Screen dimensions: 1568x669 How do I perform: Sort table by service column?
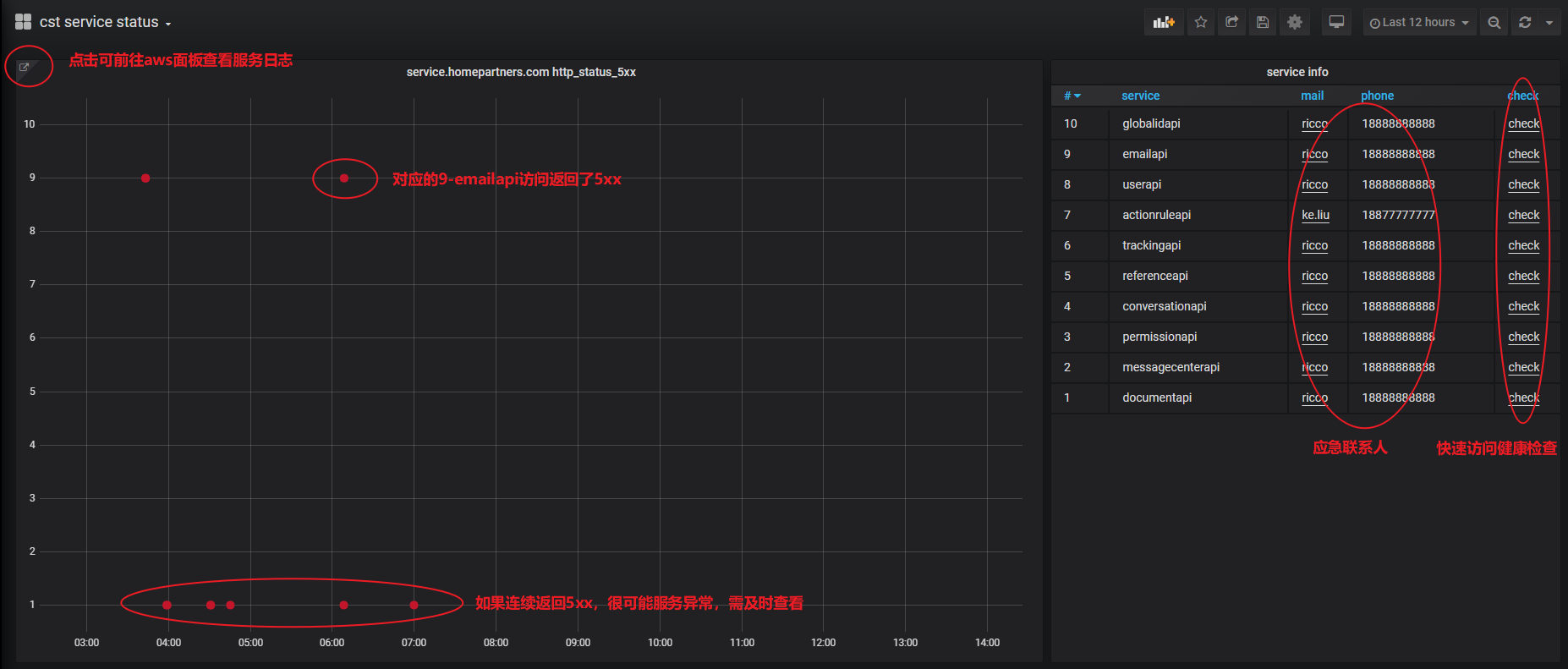(1140, 96)
